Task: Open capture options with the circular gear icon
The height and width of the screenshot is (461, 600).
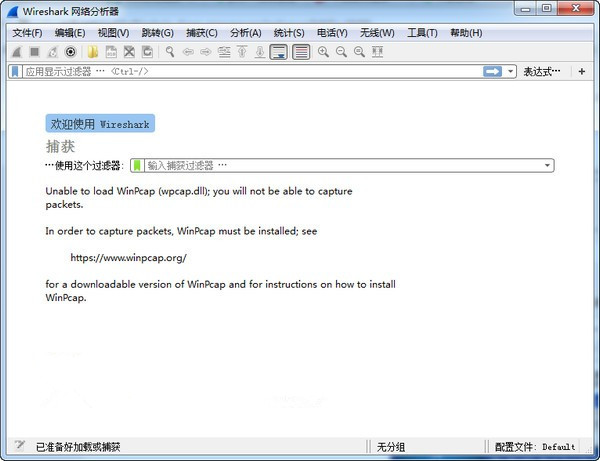Action: tap(70, 52)
